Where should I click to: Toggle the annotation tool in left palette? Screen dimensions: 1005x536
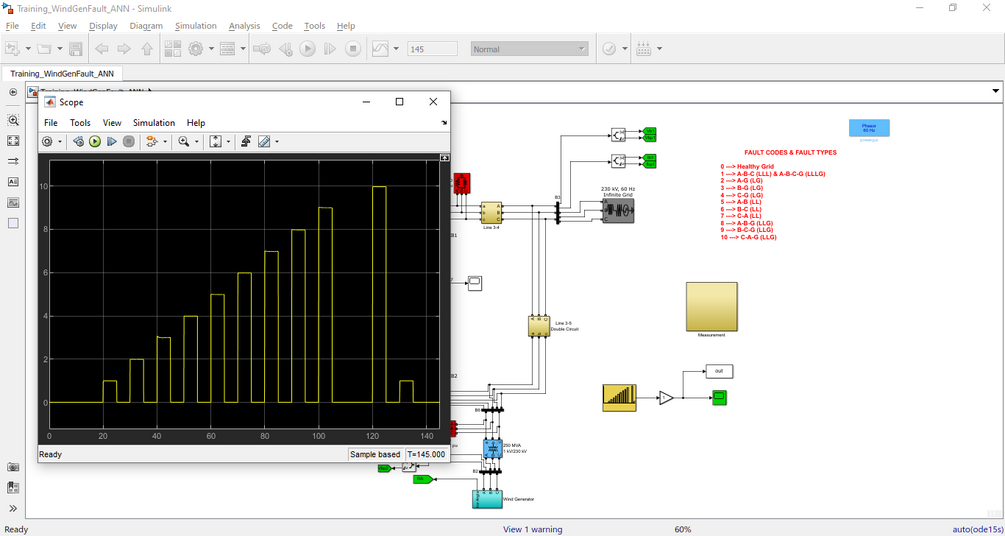[13, 181]
